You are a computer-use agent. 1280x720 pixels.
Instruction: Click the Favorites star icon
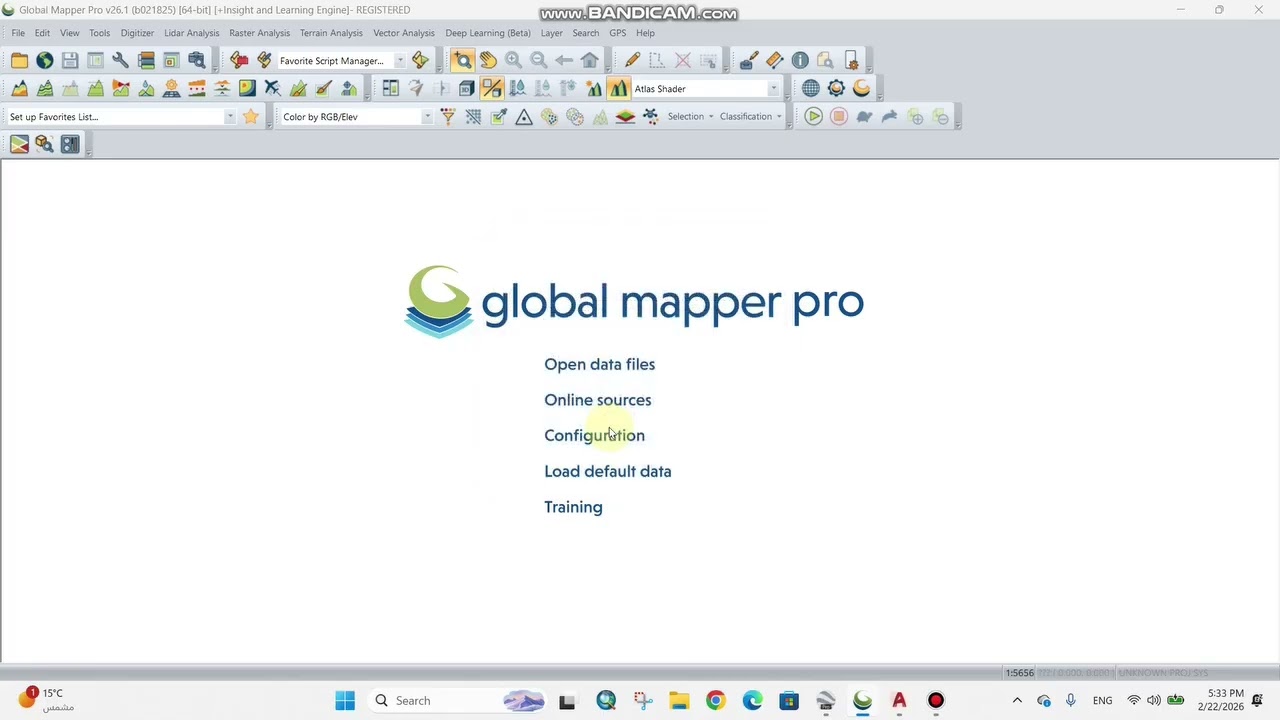coord(251,117)
